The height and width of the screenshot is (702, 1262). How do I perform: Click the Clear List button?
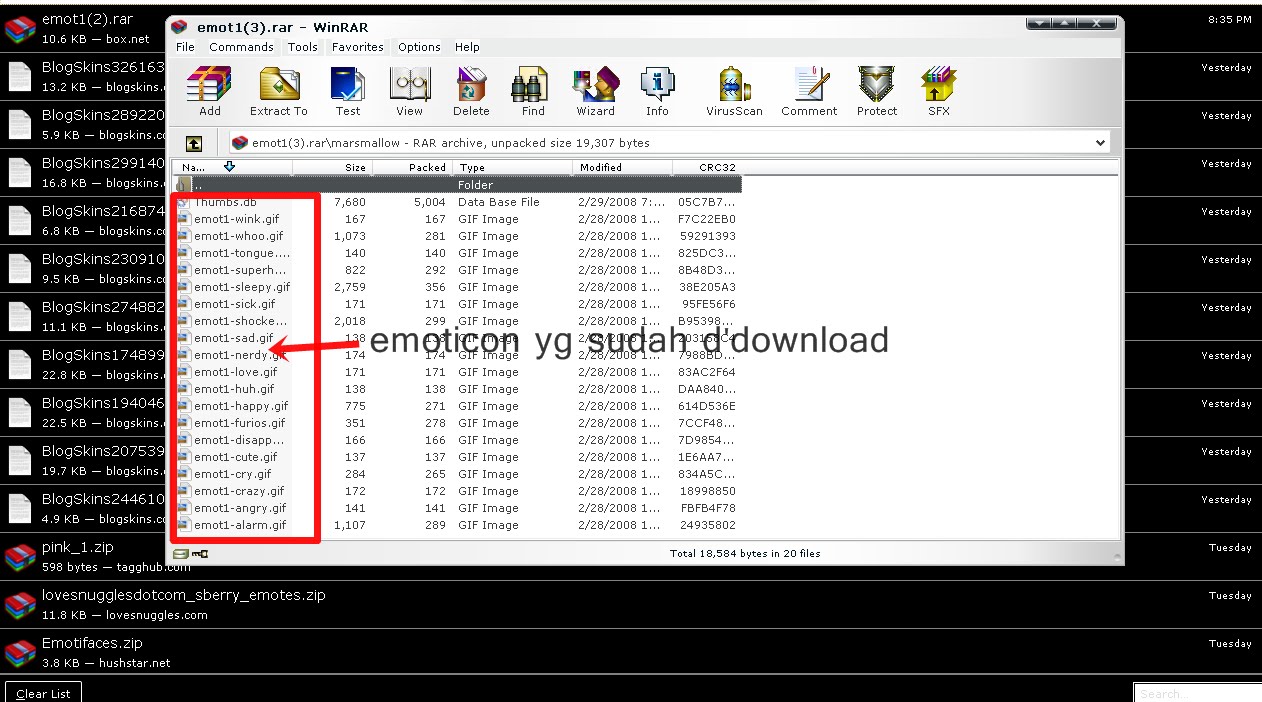coord(44,693)
